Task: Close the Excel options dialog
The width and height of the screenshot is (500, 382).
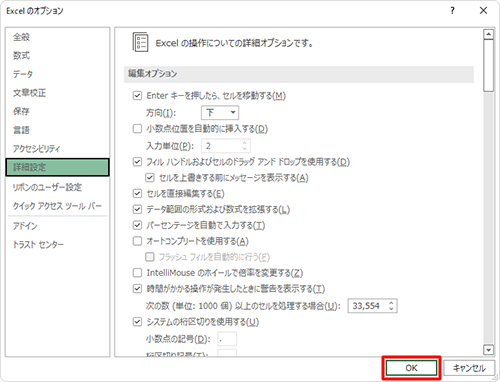Action: (483, 11)
